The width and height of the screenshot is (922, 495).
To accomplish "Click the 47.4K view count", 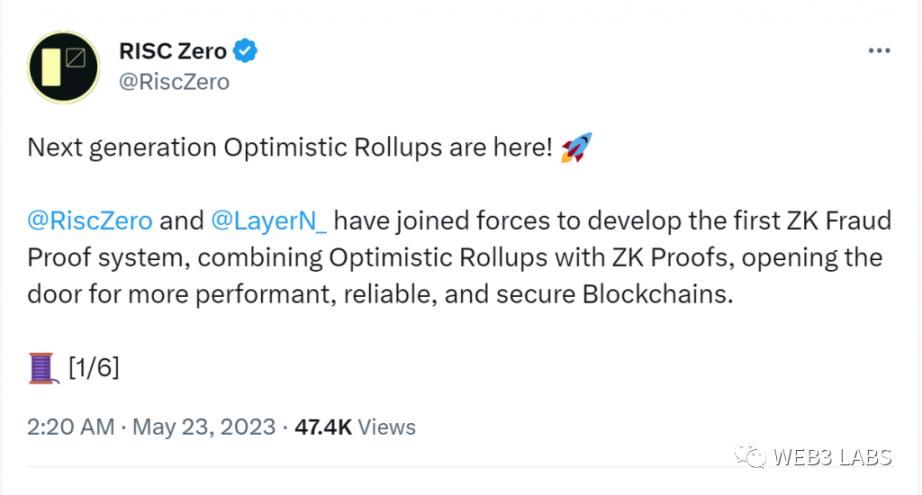I will click(x=323, y=427).
